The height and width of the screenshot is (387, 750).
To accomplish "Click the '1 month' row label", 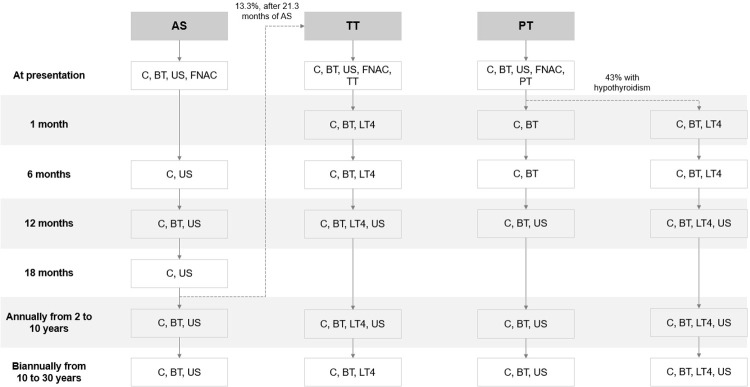I will [48, 124].
